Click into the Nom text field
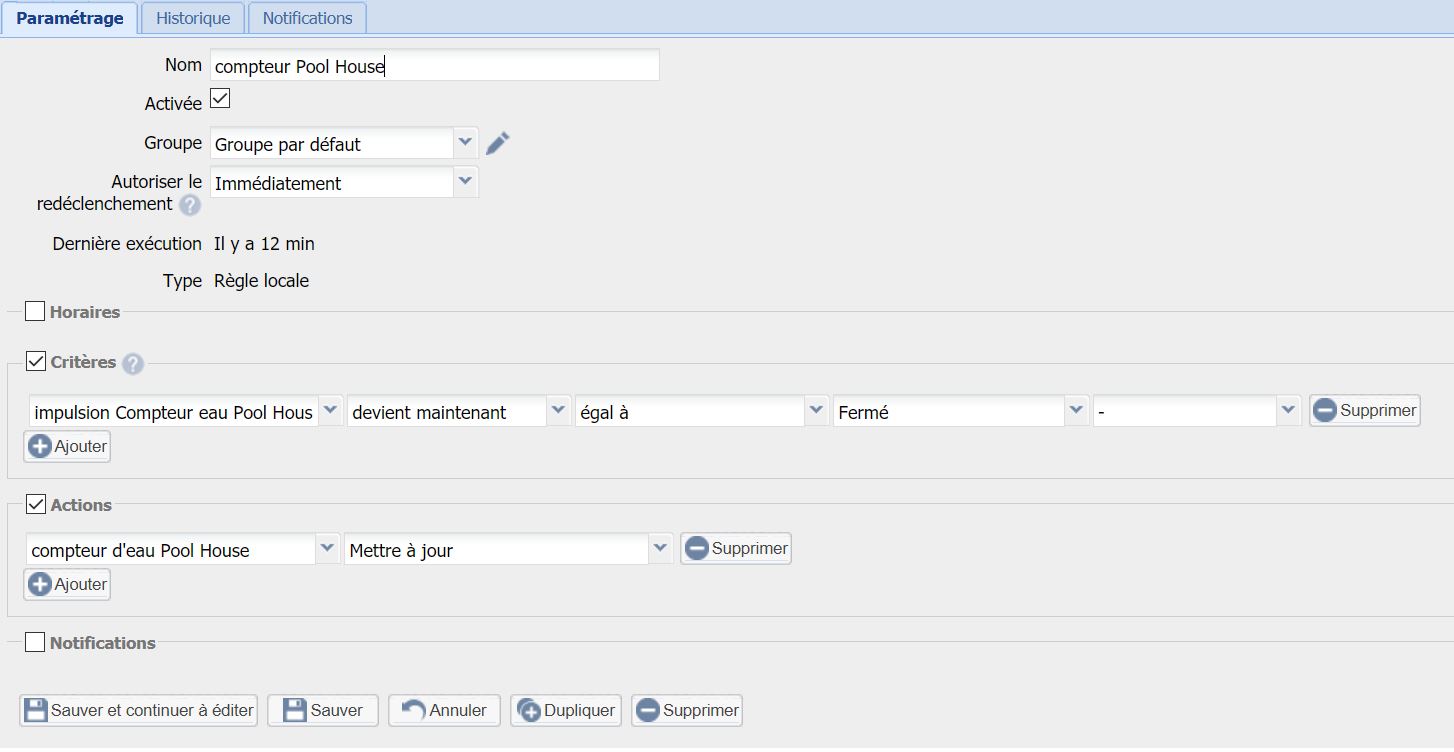 pyautogui.click(x=434, y=66)
